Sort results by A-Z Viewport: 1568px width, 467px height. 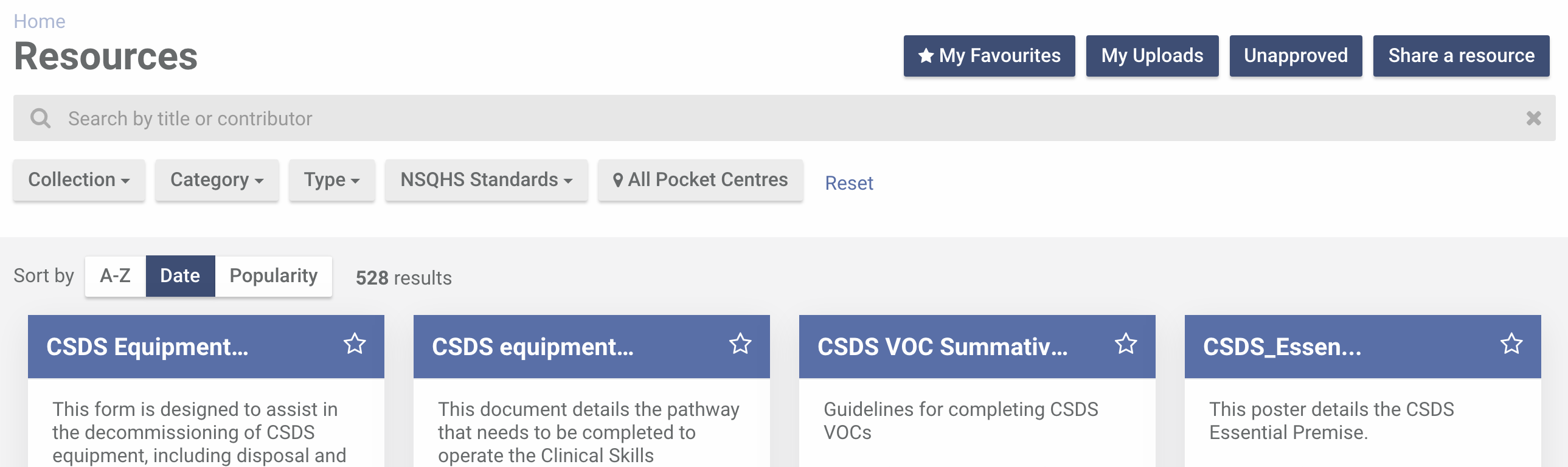(x=116, y=276)
